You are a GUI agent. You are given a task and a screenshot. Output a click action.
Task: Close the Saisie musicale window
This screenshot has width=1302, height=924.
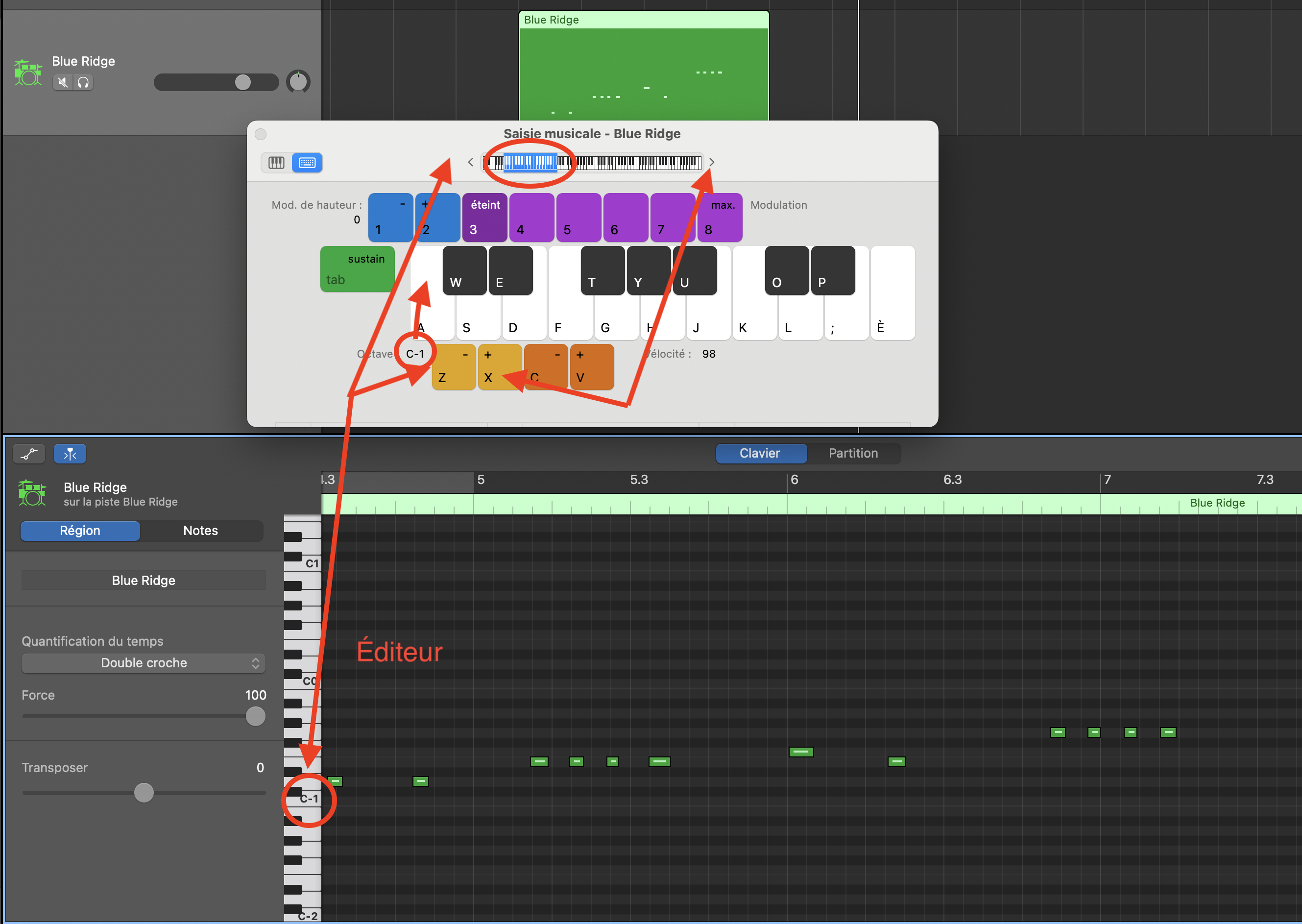pos(261,134)
